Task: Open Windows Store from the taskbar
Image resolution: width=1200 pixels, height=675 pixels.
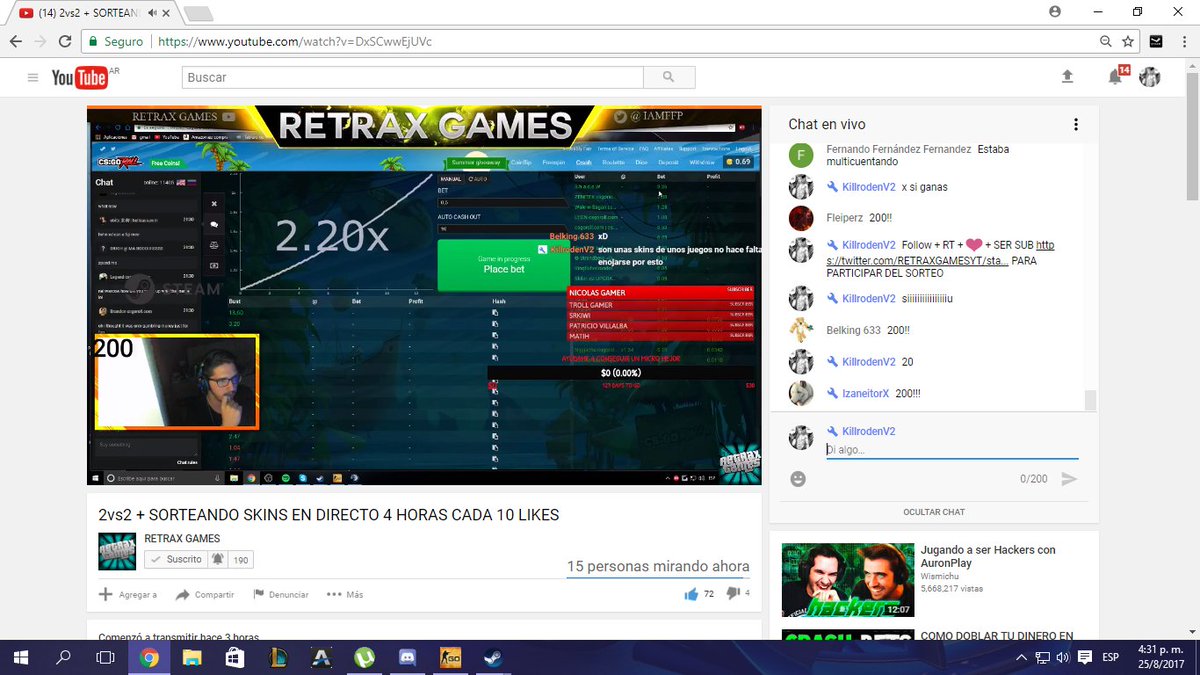Action: tap(235, 657)
